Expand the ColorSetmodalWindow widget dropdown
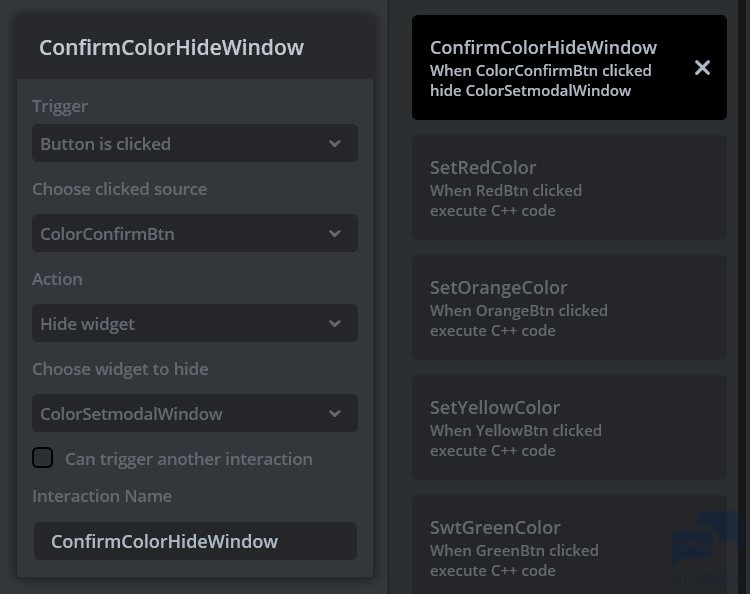This screenshot has height=594, width=750. click(180, 414)
